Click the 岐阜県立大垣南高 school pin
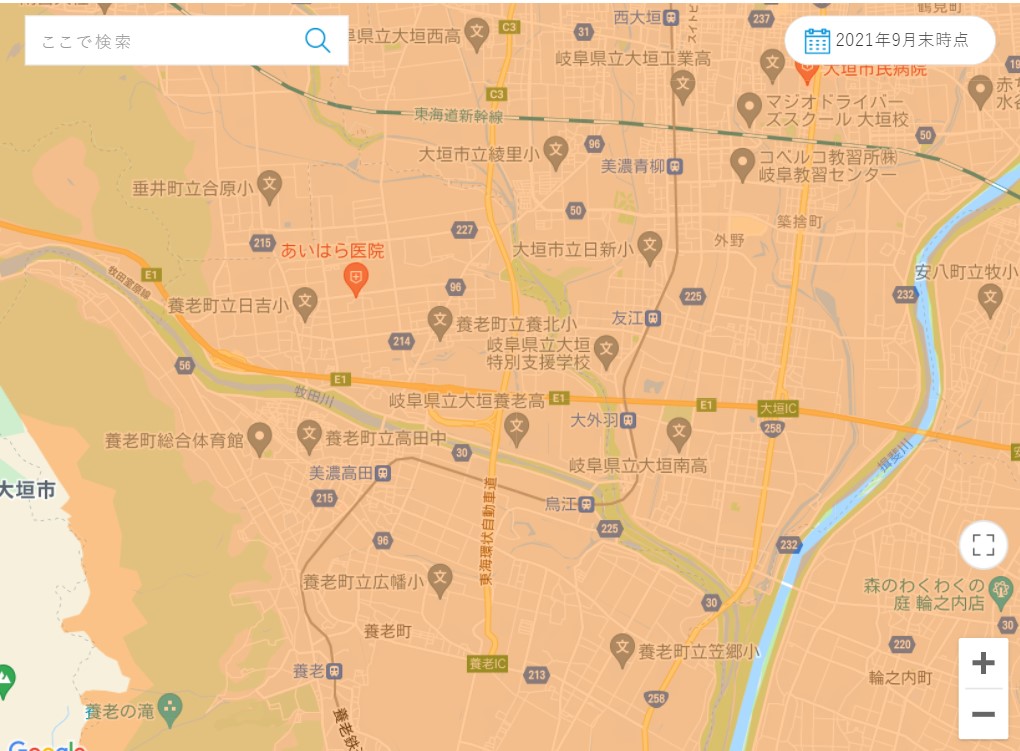1020x751 pixels. coord(679,435)
